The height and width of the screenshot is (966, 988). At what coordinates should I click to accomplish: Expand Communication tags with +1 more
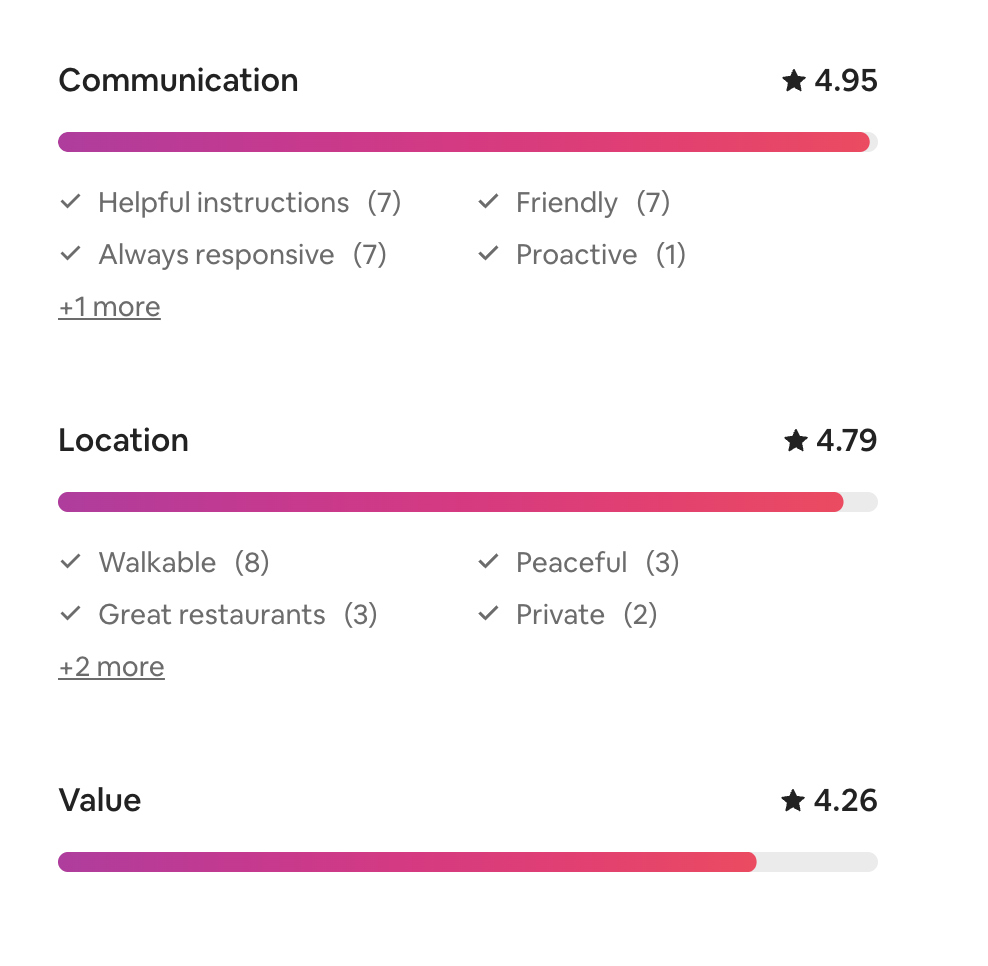pyautogui.click(x=109, y=307)
